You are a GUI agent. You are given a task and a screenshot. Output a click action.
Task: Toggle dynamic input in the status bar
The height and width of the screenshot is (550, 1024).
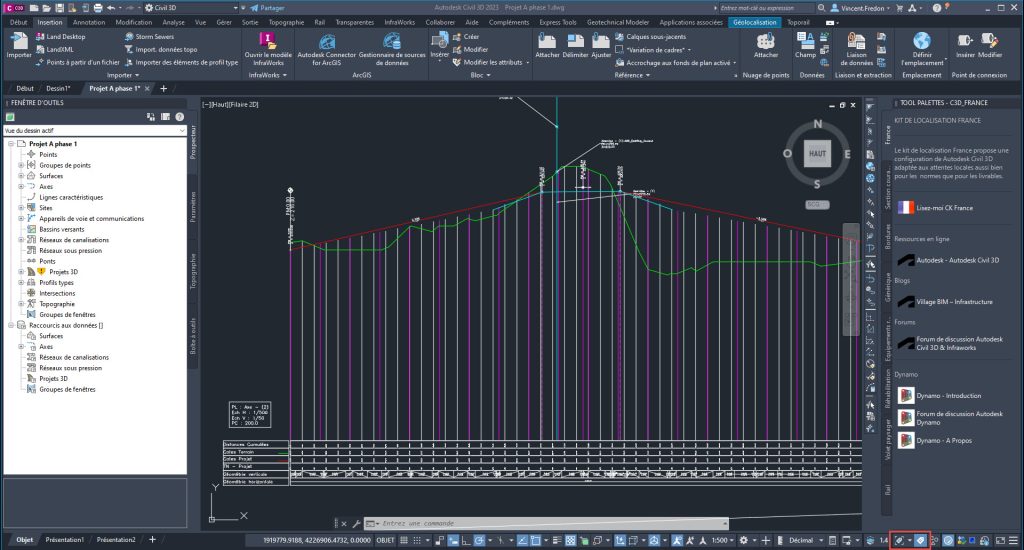click(x=453, y=540)
